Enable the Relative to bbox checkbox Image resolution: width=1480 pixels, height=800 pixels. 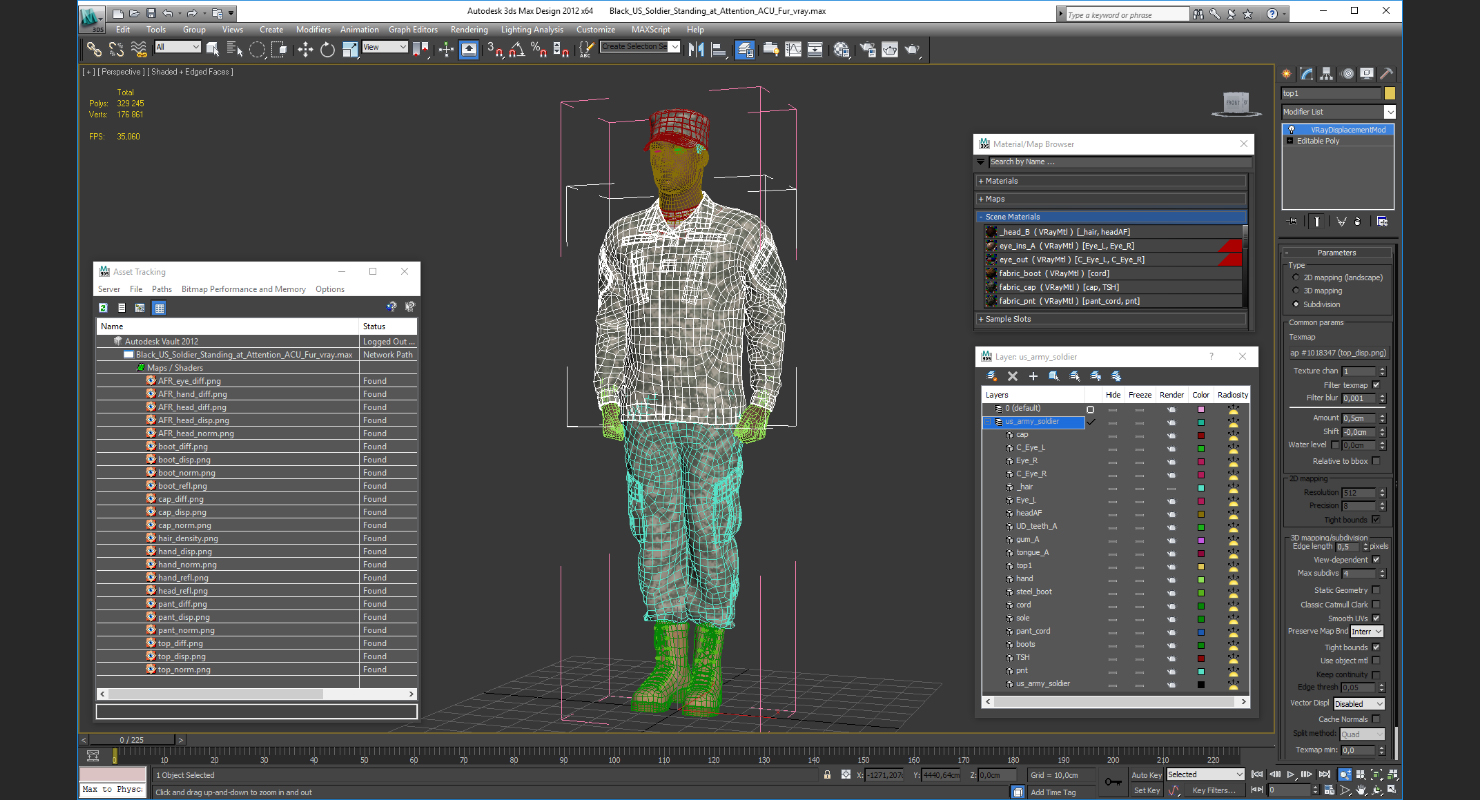point(1376,461)
